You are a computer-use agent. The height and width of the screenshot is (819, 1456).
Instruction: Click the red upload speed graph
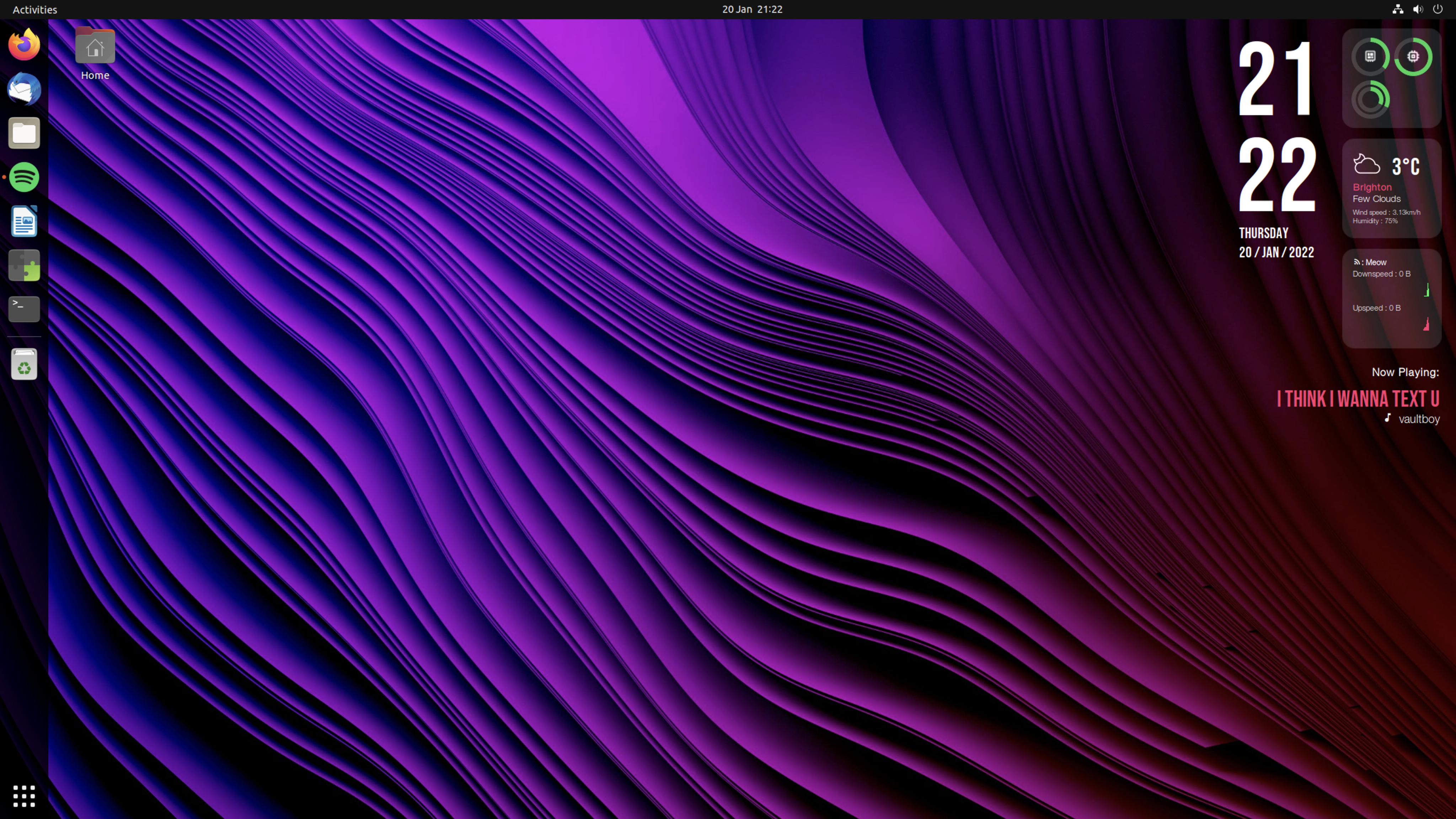(1426, 324)
